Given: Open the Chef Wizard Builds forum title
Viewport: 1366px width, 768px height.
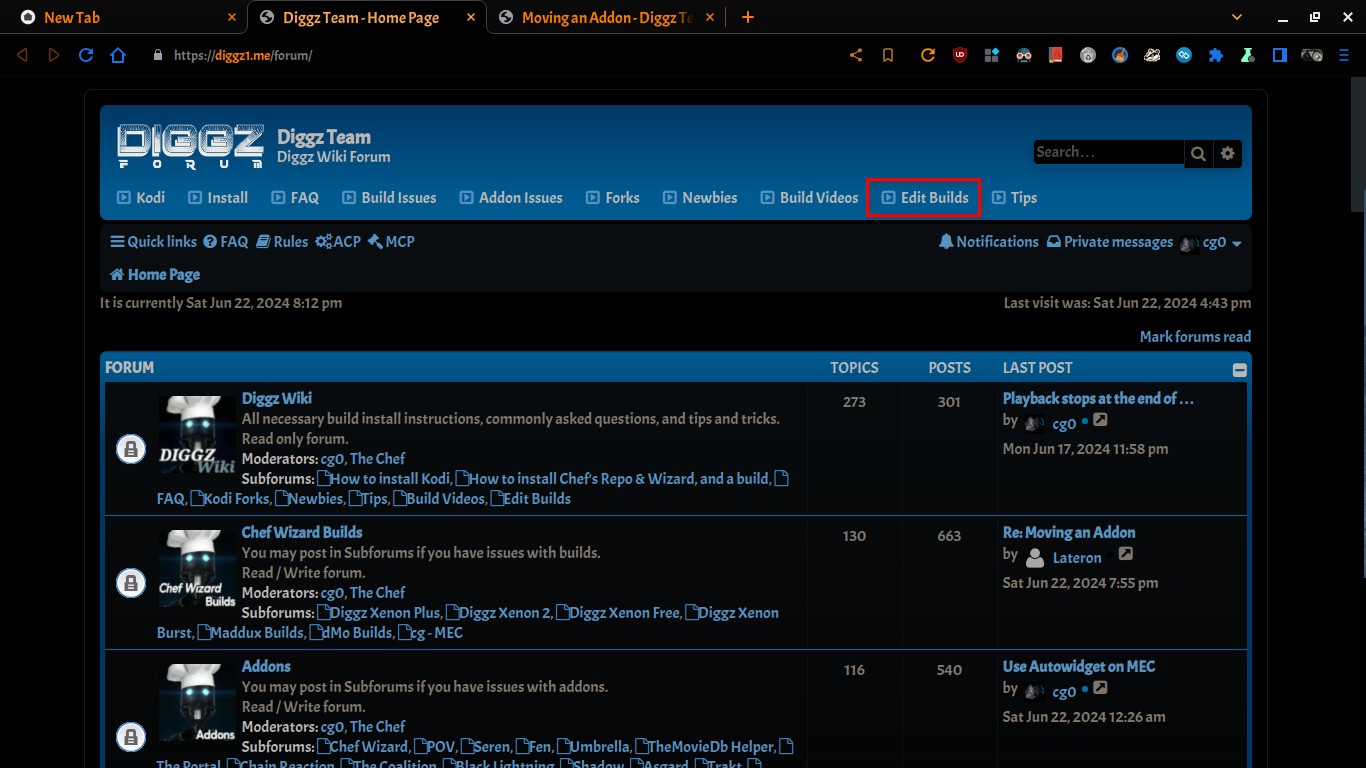Looking at the screenshot, I should [302, 532].
